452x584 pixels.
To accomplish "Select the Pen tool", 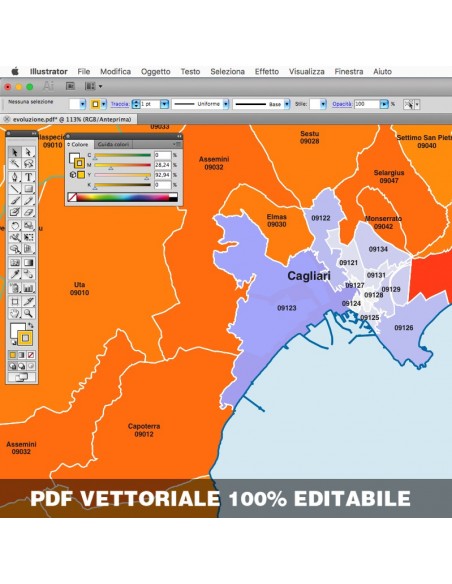I will (15, 177).
